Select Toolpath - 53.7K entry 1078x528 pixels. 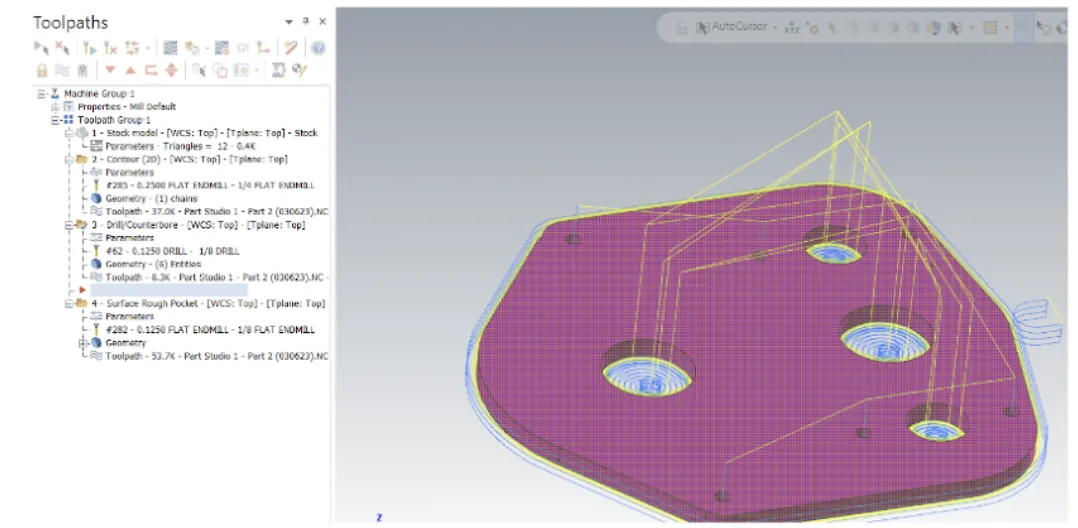point(217,356)
